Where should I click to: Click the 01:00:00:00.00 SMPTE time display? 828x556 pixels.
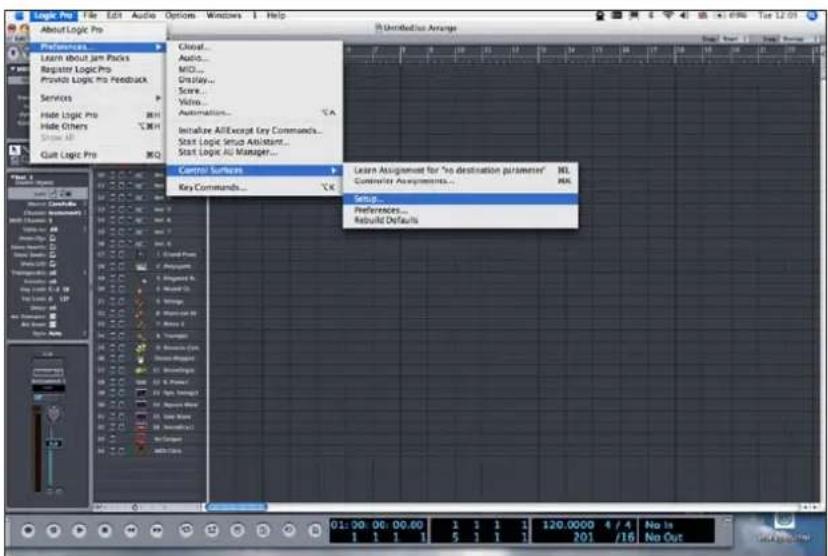(x=377, y=525)
